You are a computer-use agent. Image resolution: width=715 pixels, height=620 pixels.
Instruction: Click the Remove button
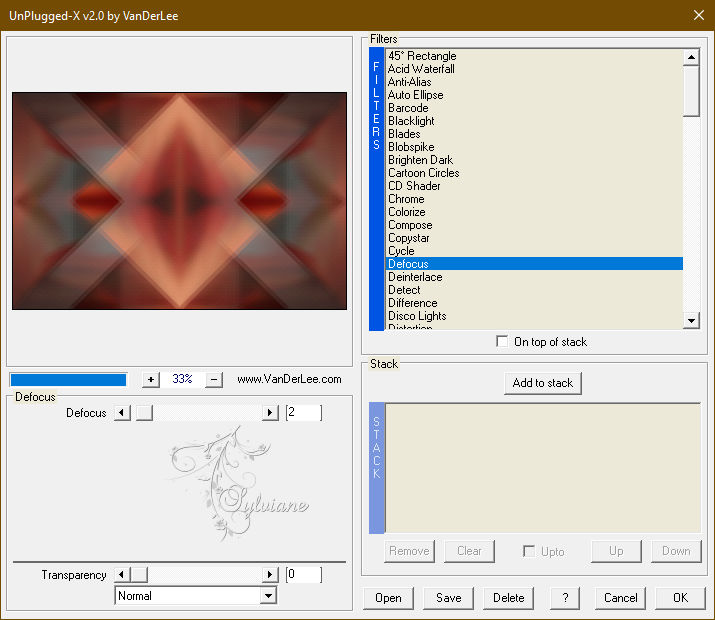[409, 551]
